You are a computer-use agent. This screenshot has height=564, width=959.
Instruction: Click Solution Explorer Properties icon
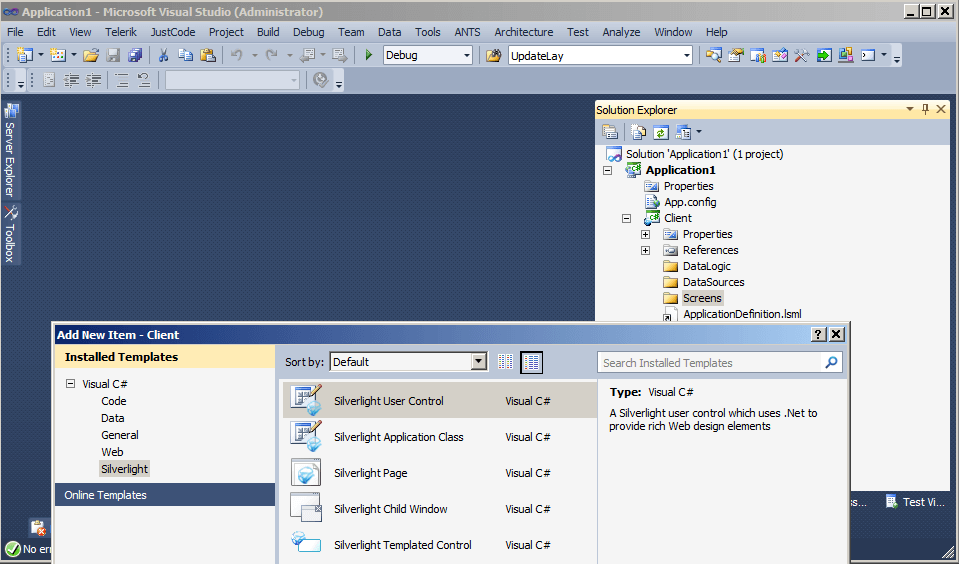point(610,132)
